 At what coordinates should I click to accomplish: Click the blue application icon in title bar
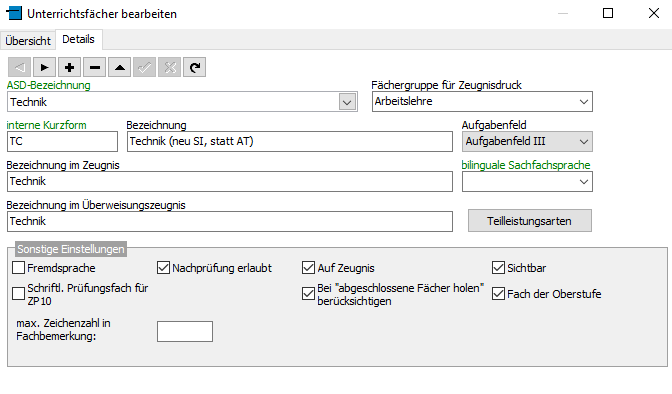[x=14, y=13]
